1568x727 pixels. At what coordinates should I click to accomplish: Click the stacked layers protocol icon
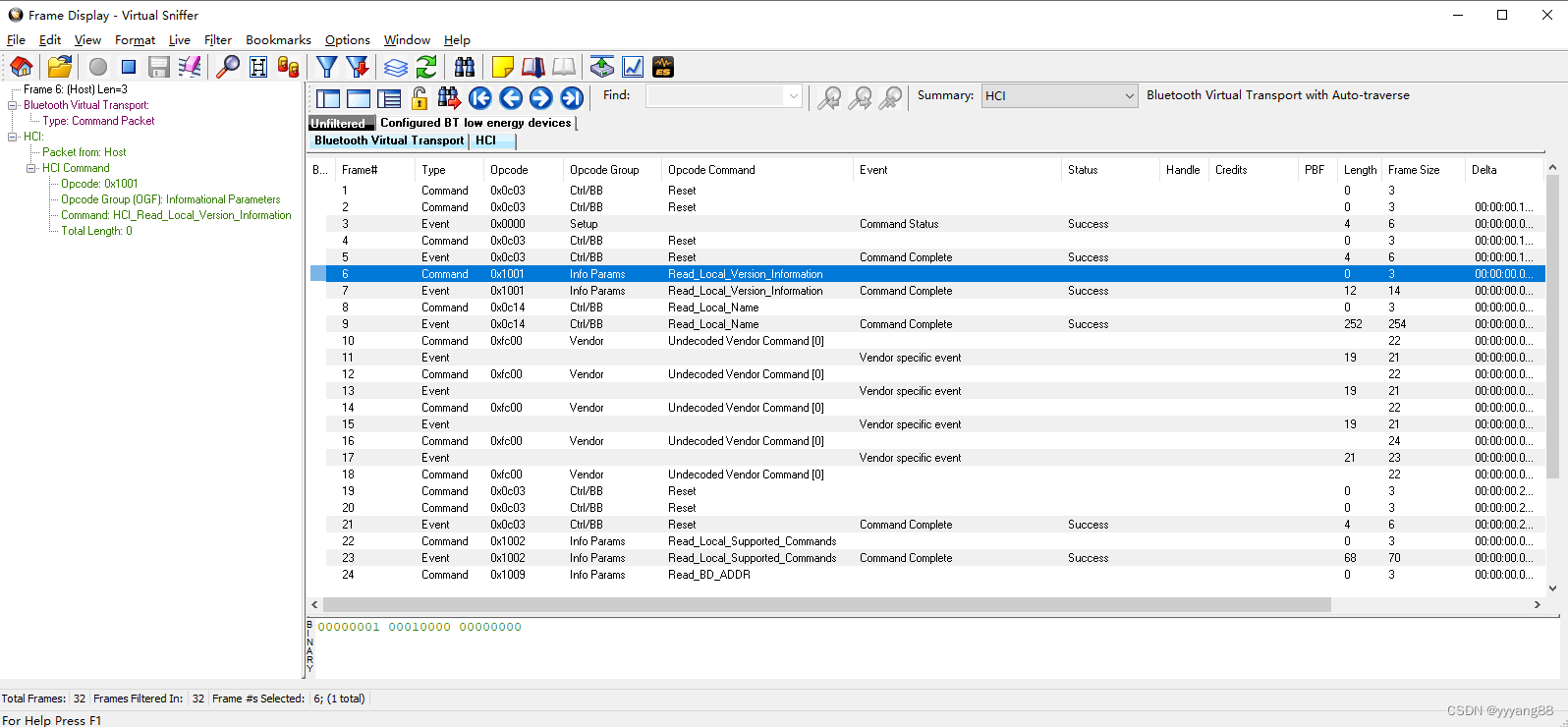[396, 67]
